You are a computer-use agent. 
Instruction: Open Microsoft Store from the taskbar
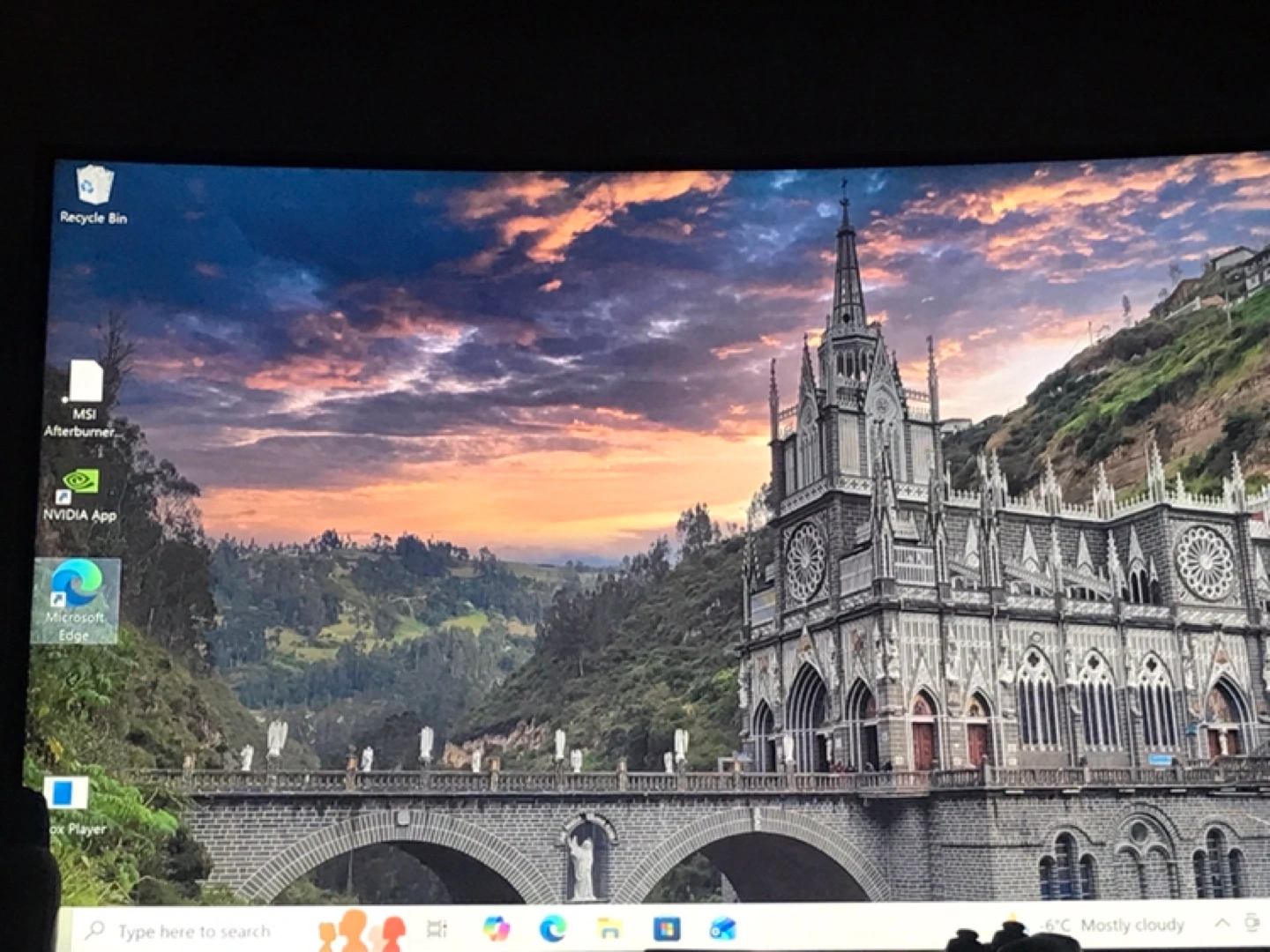click(666, 928)
